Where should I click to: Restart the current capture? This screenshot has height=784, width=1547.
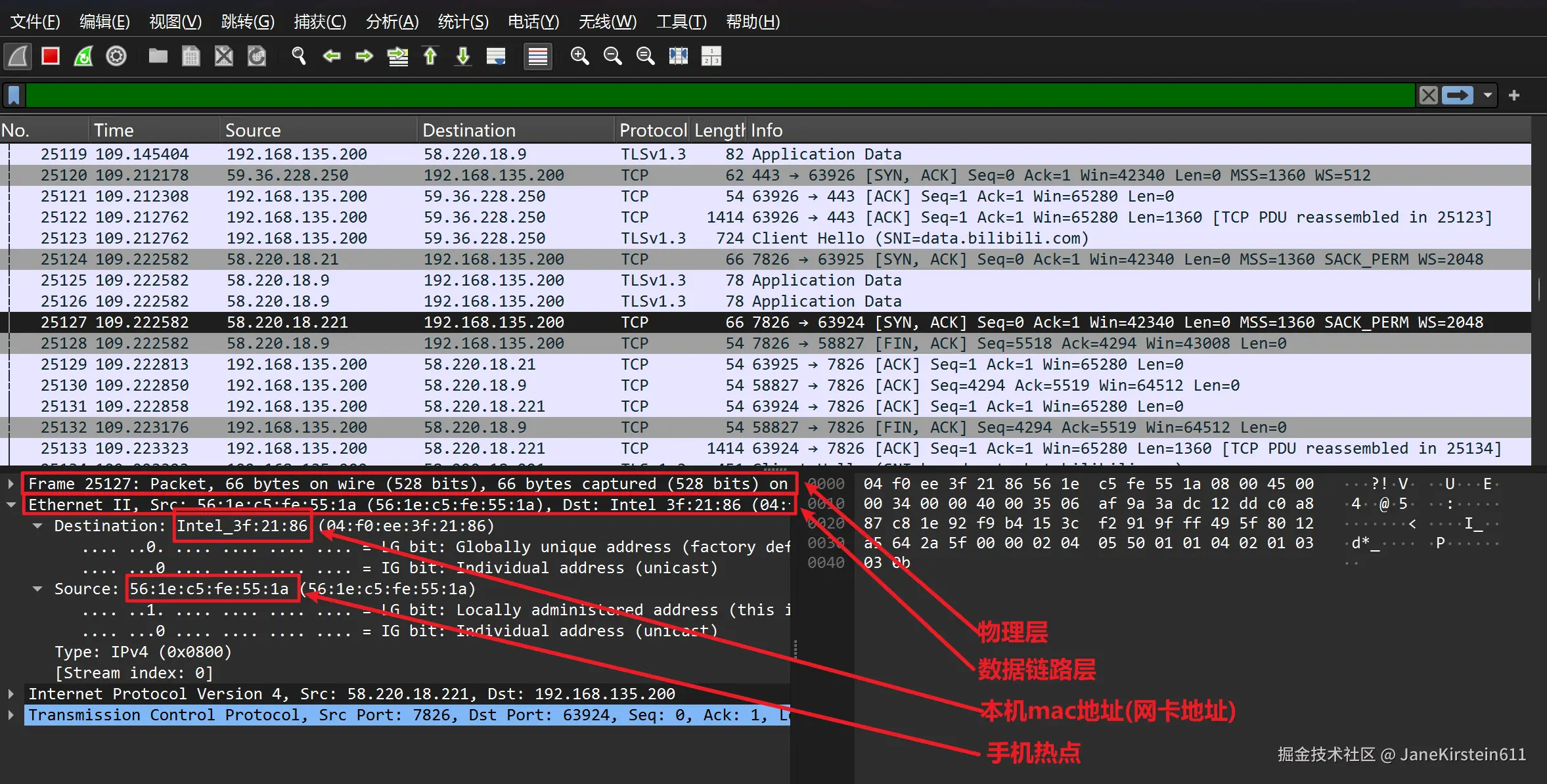(x=83, y=56)
